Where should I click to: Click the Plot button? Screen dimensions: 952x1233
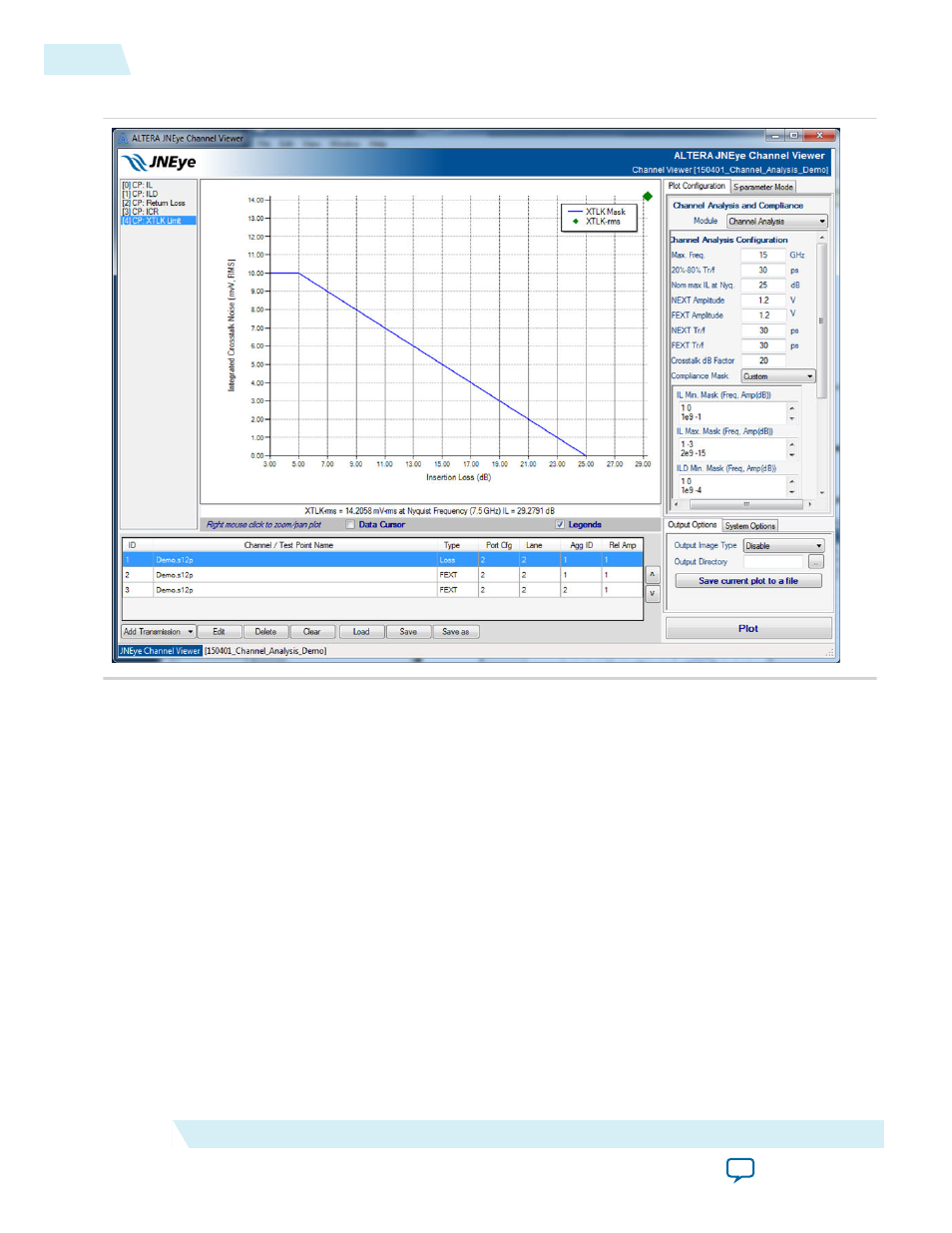(748, 629)
